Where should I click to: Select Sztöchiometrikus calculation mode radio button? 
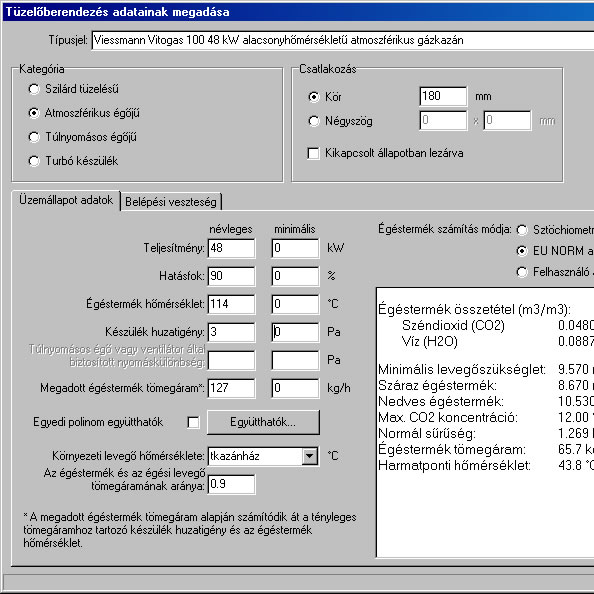point(522,230)
